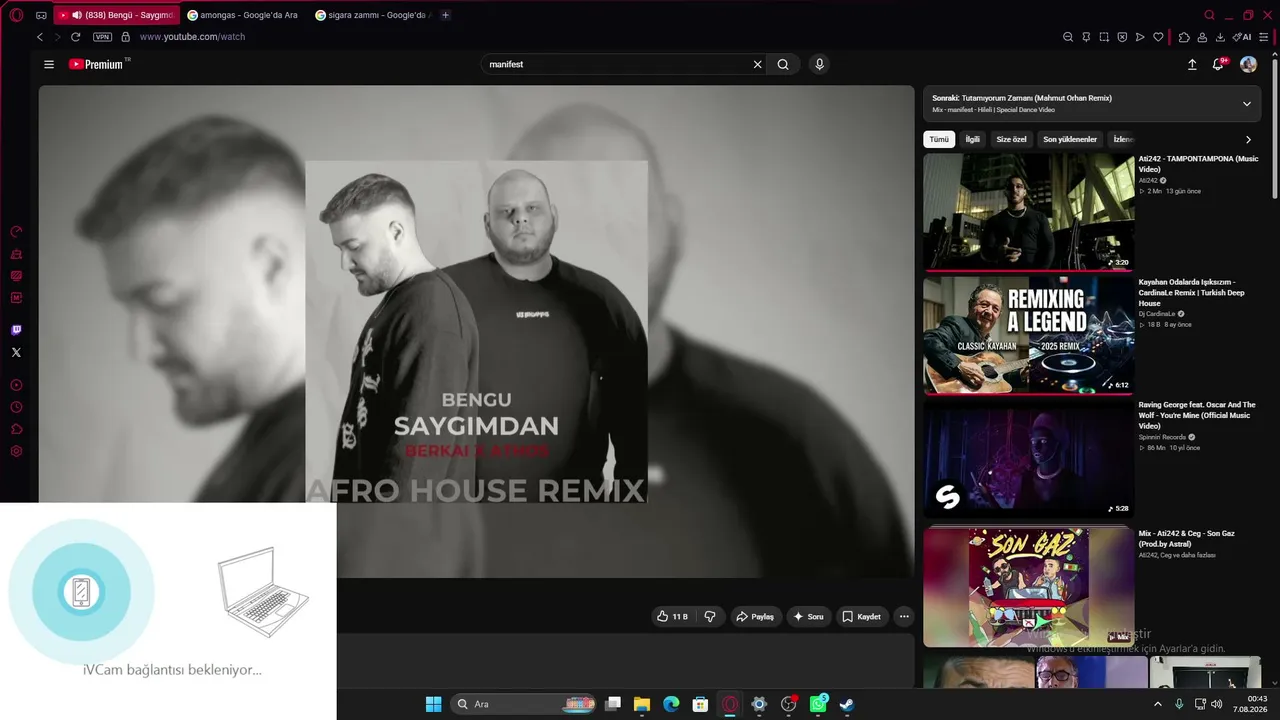Viewport: 1280px width, 720px height.
Task: Open the player send-arrow icon in toolbar
Action: tap(1140, 37)
